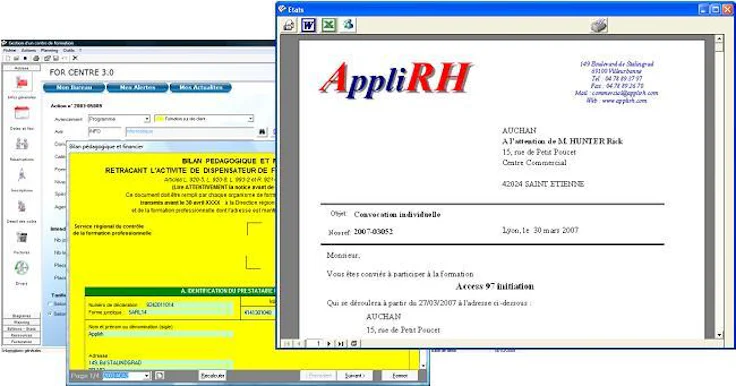Open the Planning menu in For Centre

point(49,50)
